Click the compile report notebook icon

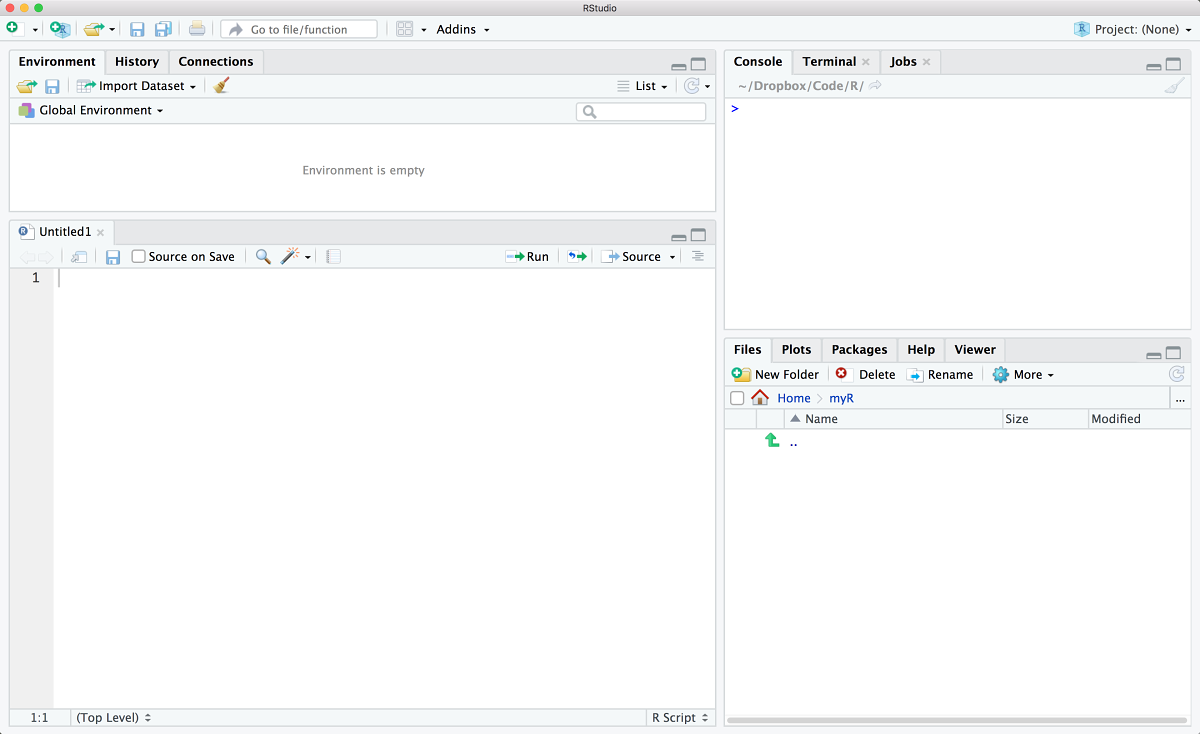334,257
